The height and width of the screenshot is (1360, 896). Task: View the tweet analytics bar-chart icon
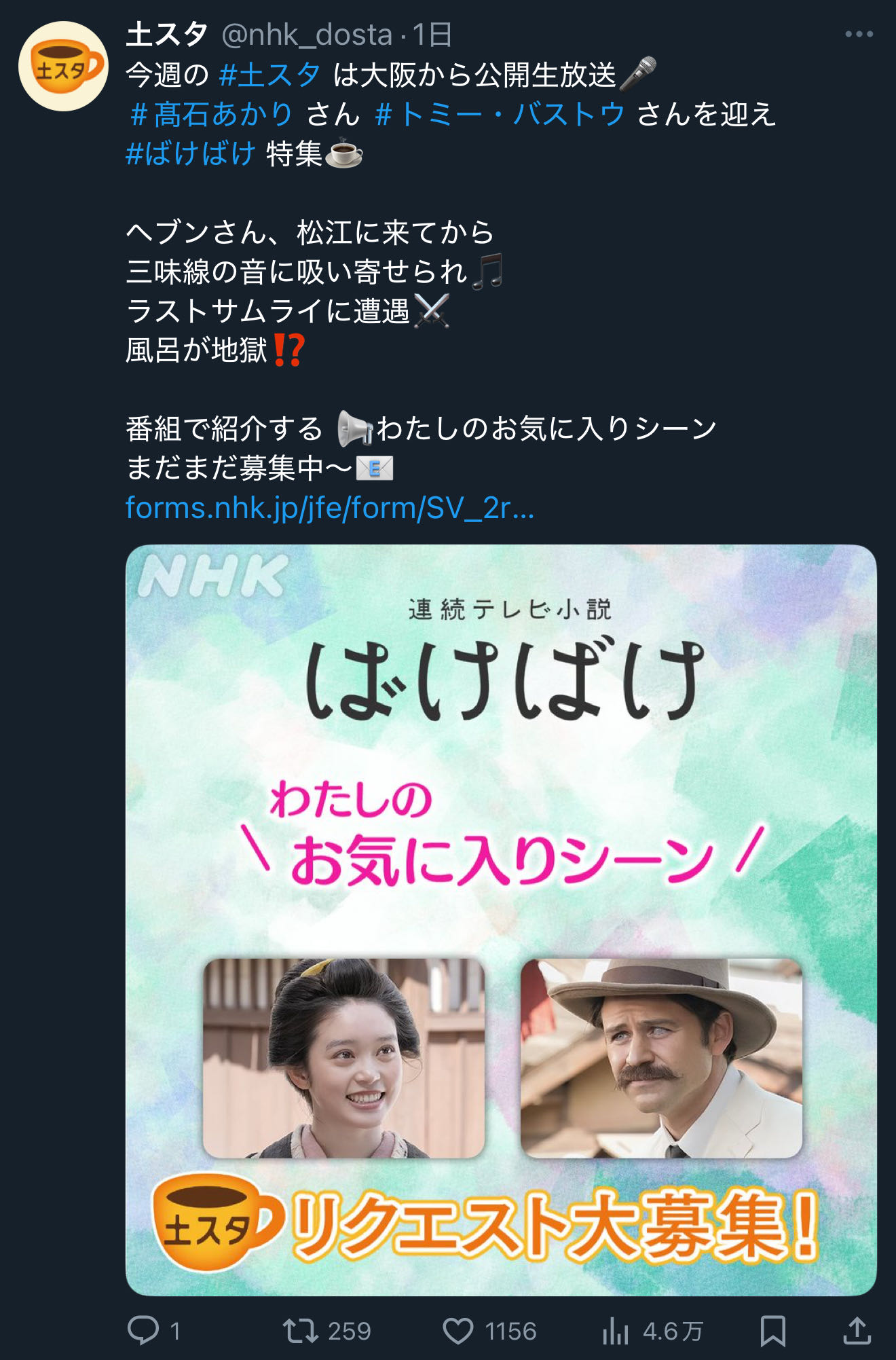(x=615, y=1331)
